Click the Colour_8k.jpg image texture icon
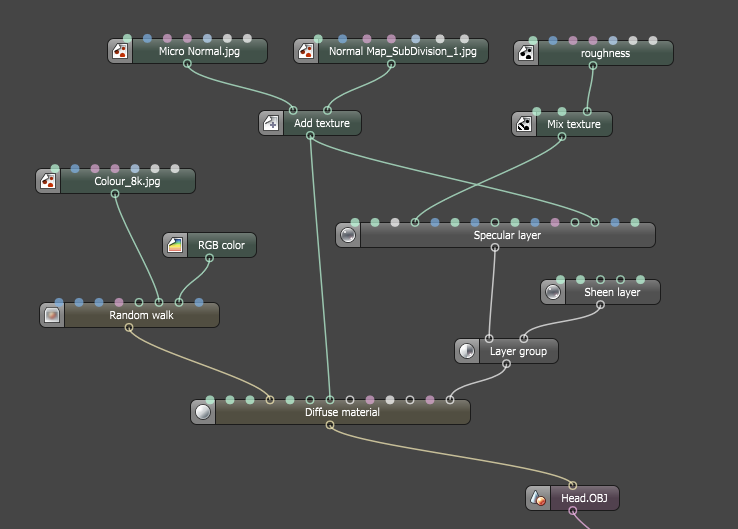 tap(48, 181)
